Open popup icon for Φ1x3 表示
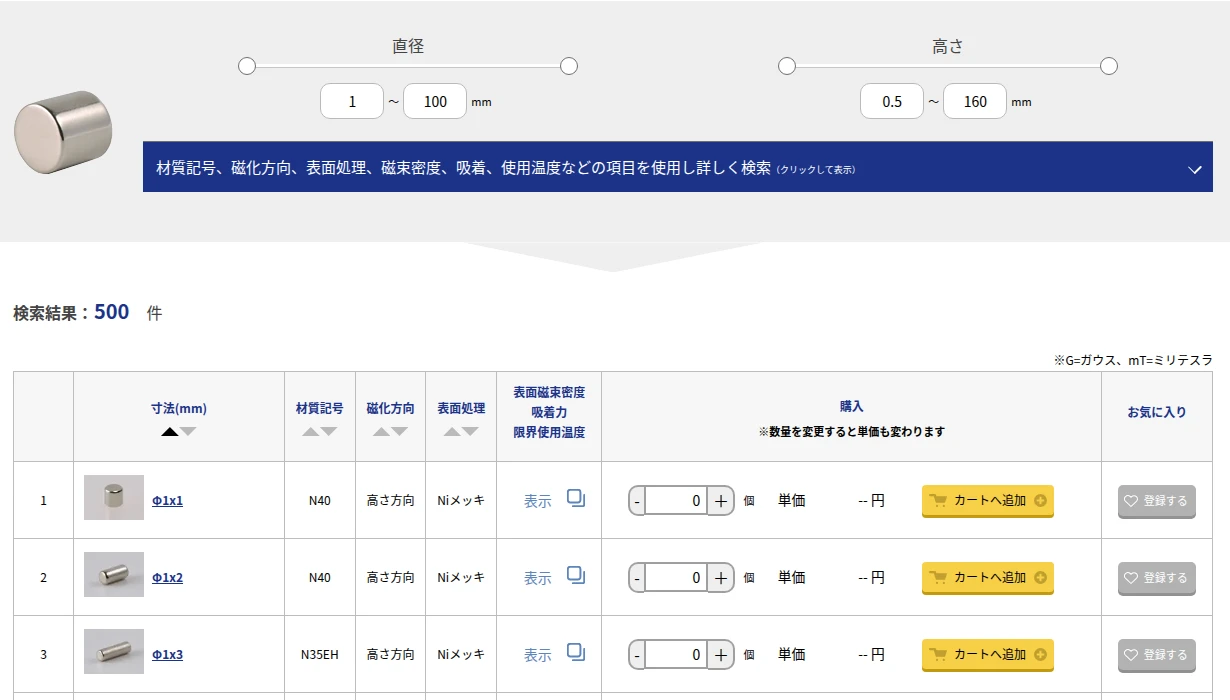Image resolution: width=1230 pixels, height=700 pixels. (x=576, y=652)
